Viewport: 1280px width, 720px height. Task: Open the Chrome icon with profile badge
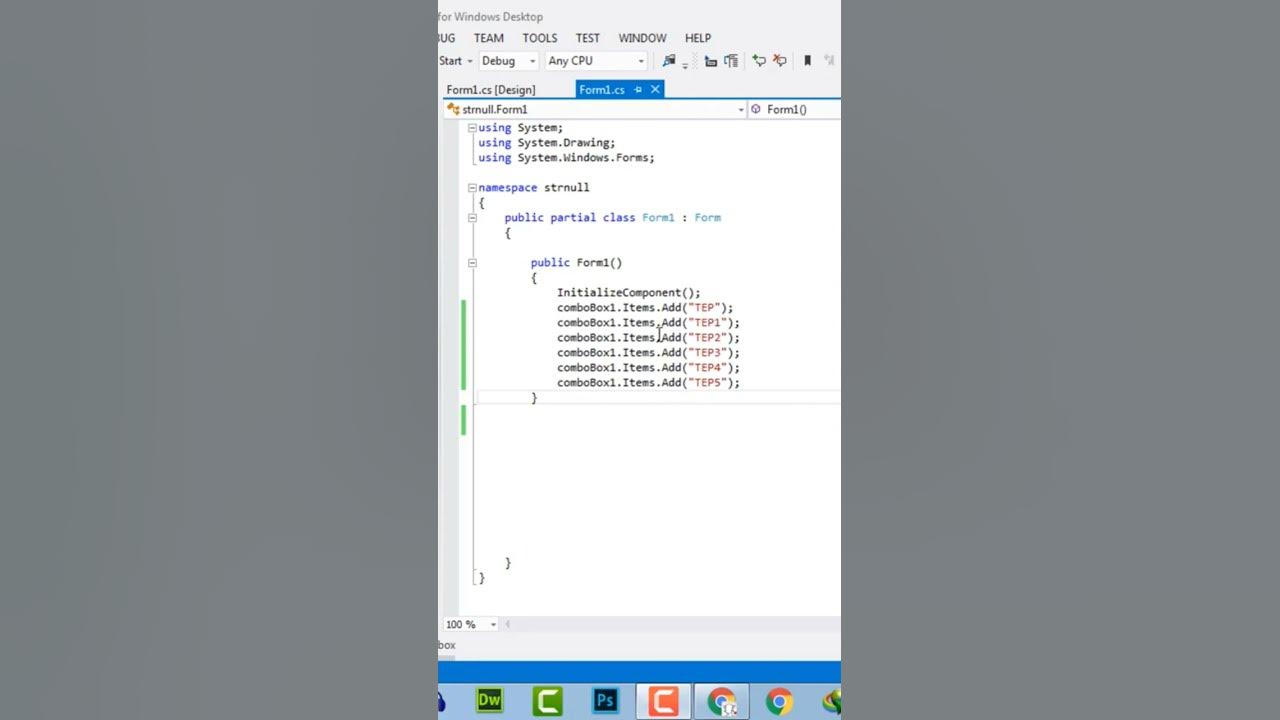point(722,701)
